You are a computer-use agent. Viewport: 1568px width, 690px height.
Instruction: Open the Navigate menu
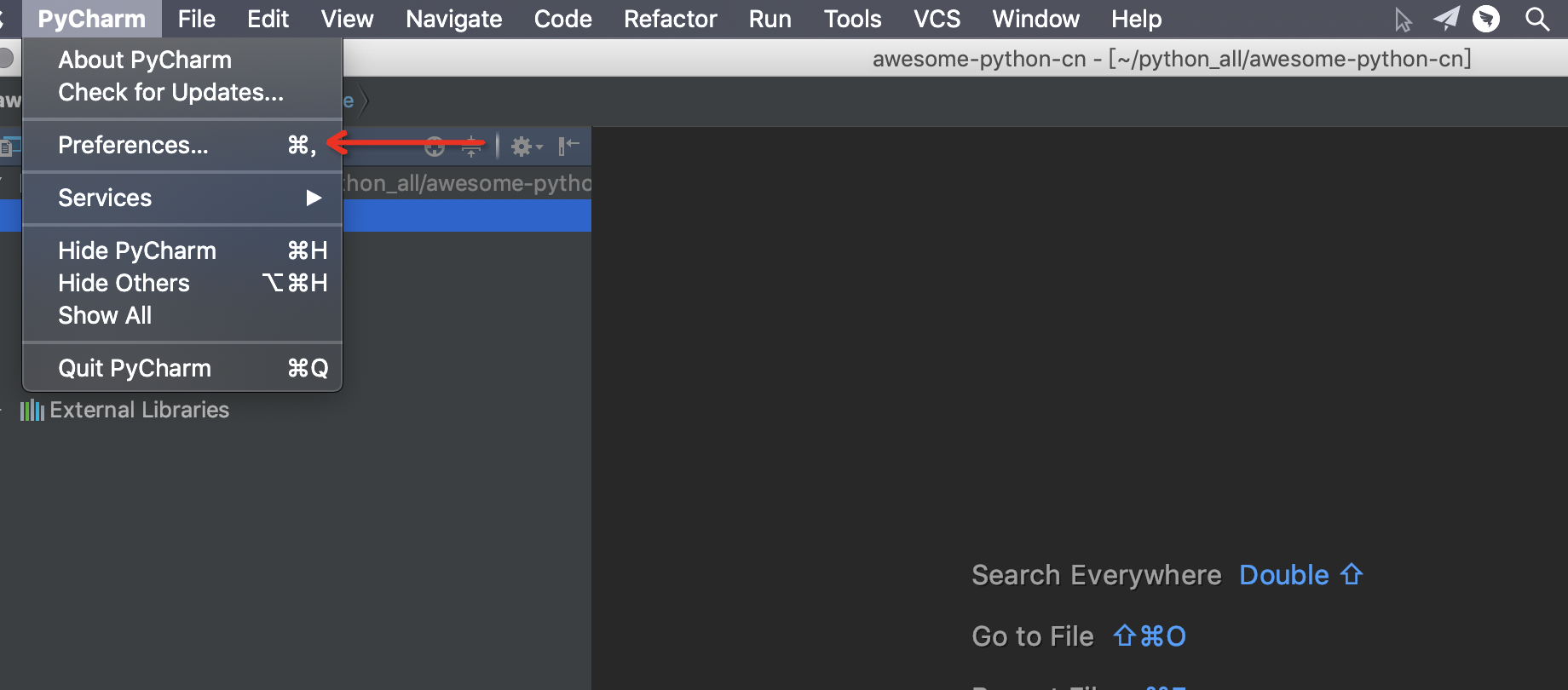click(454, 19)
